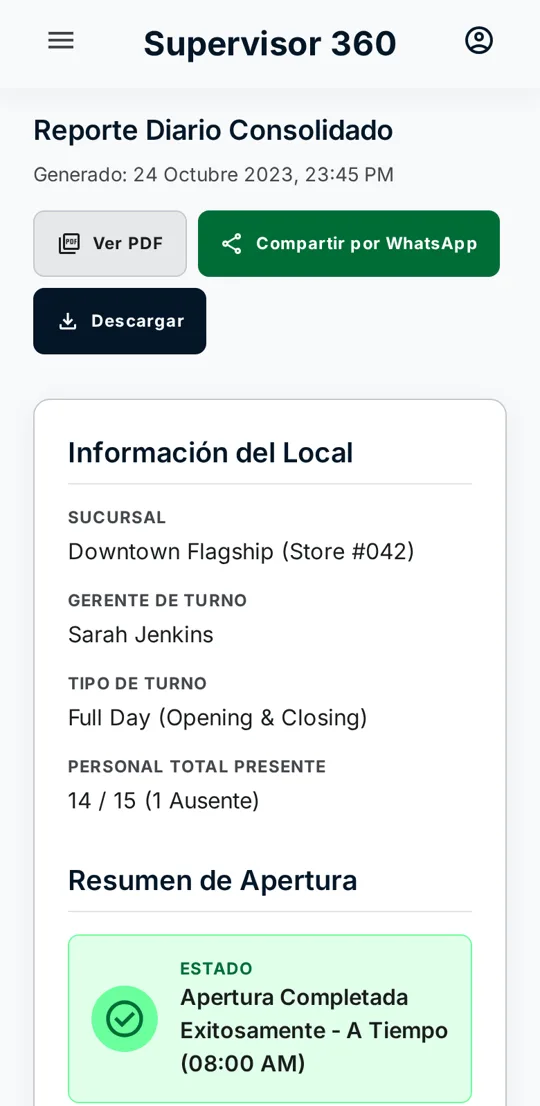Select the manager name Sarah Jenkins

point(140,635)
